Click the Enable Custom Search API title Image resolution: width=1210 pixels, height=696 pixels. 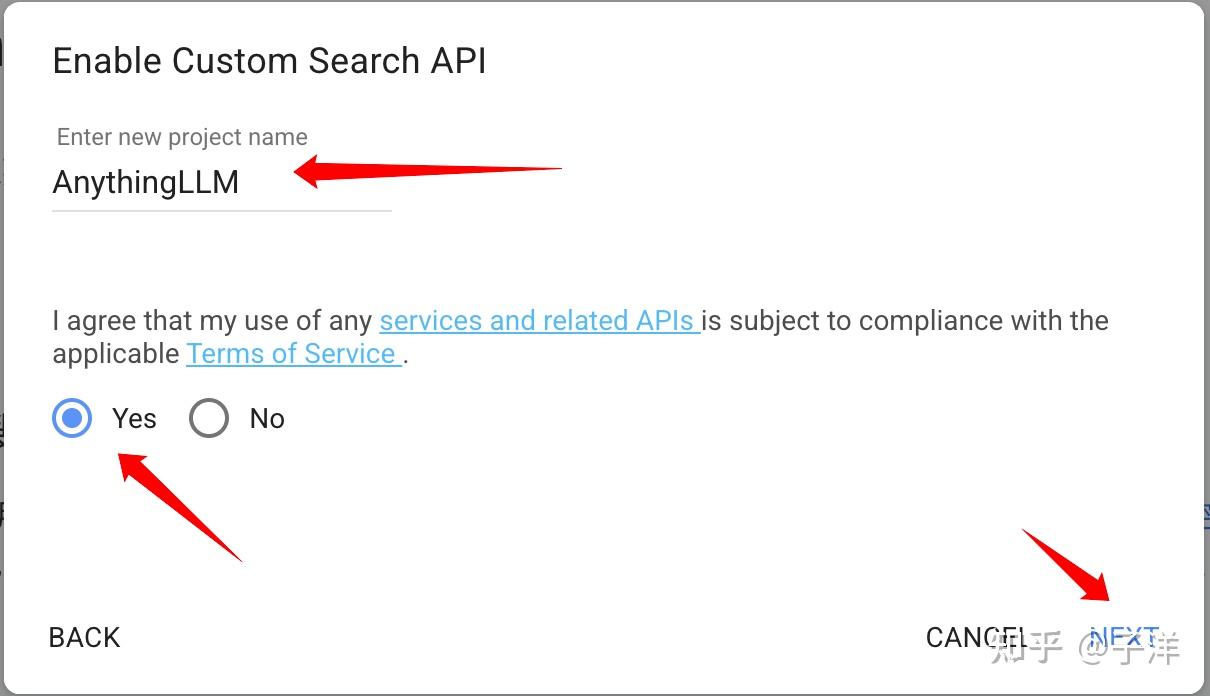(269, 60)
